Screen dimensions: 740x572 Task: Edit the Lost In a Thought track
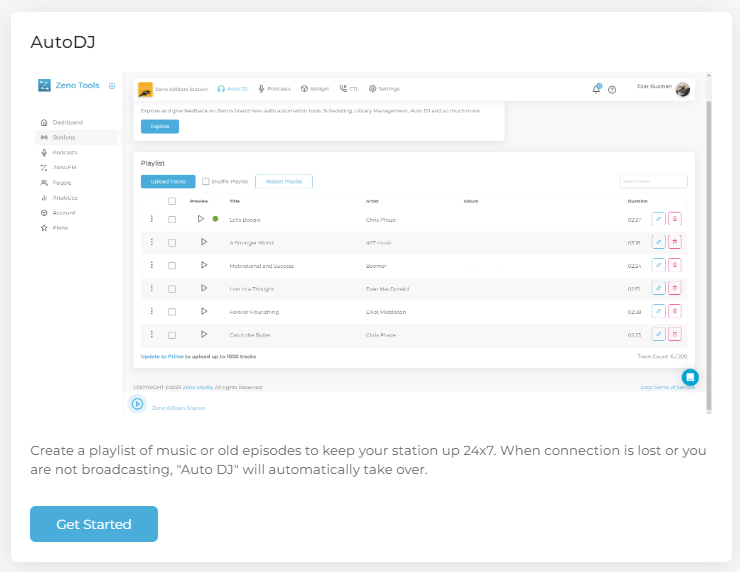(x=658, y=288)
